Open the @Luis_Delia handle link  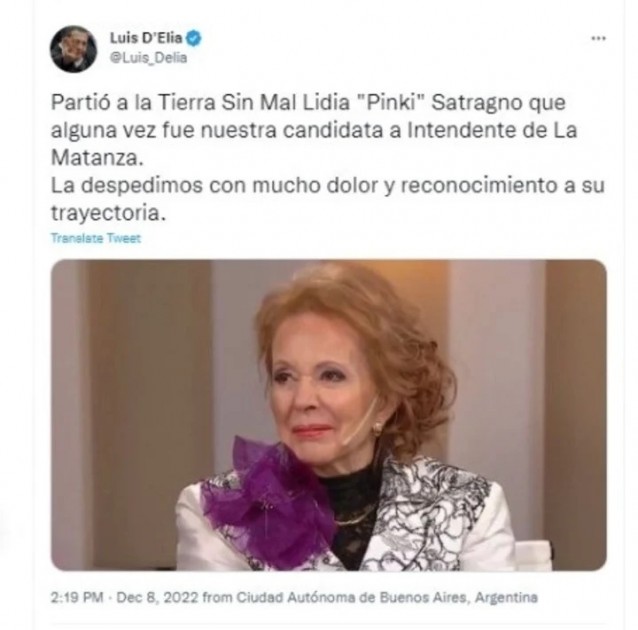149,58
